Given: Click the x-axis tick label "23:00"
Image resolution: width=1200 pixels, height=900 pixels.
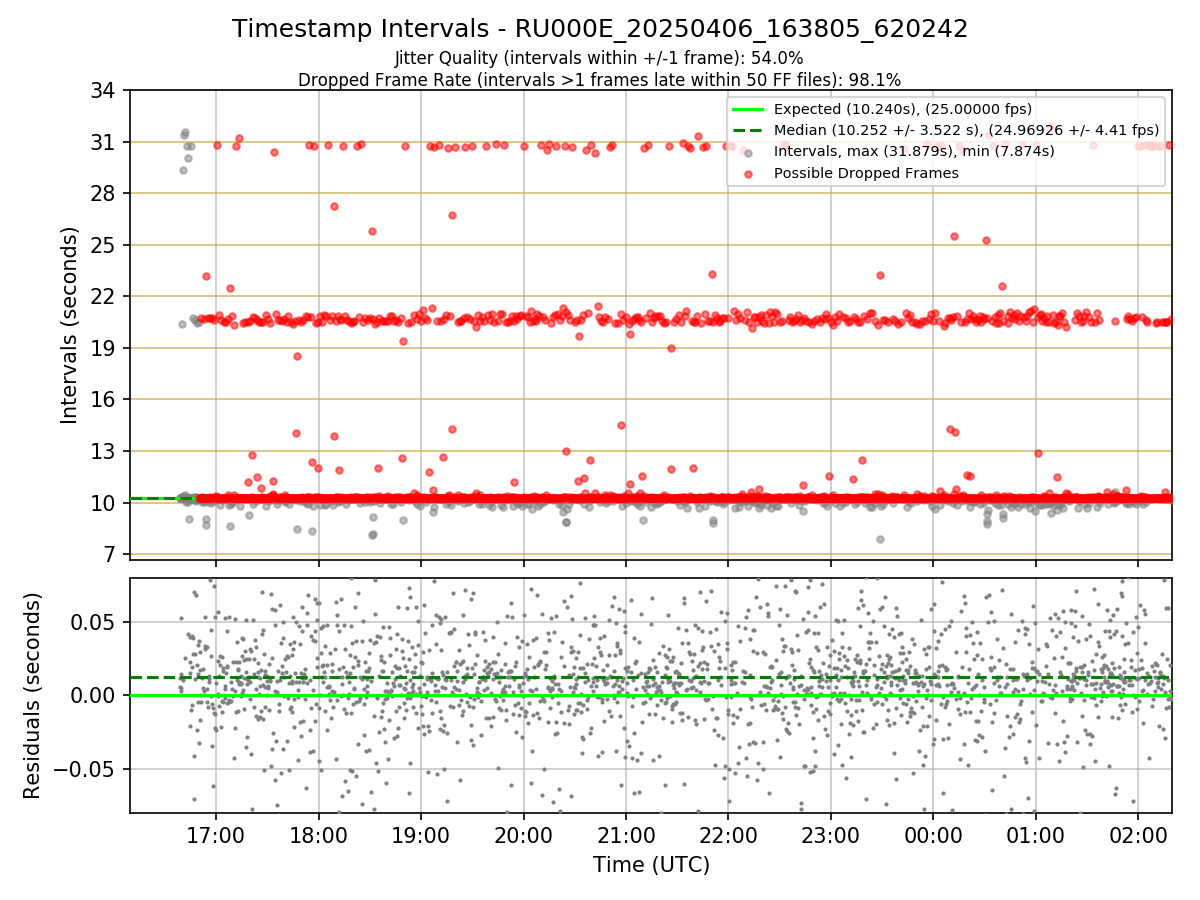Looking at the screenshot, I should point(831,834).
